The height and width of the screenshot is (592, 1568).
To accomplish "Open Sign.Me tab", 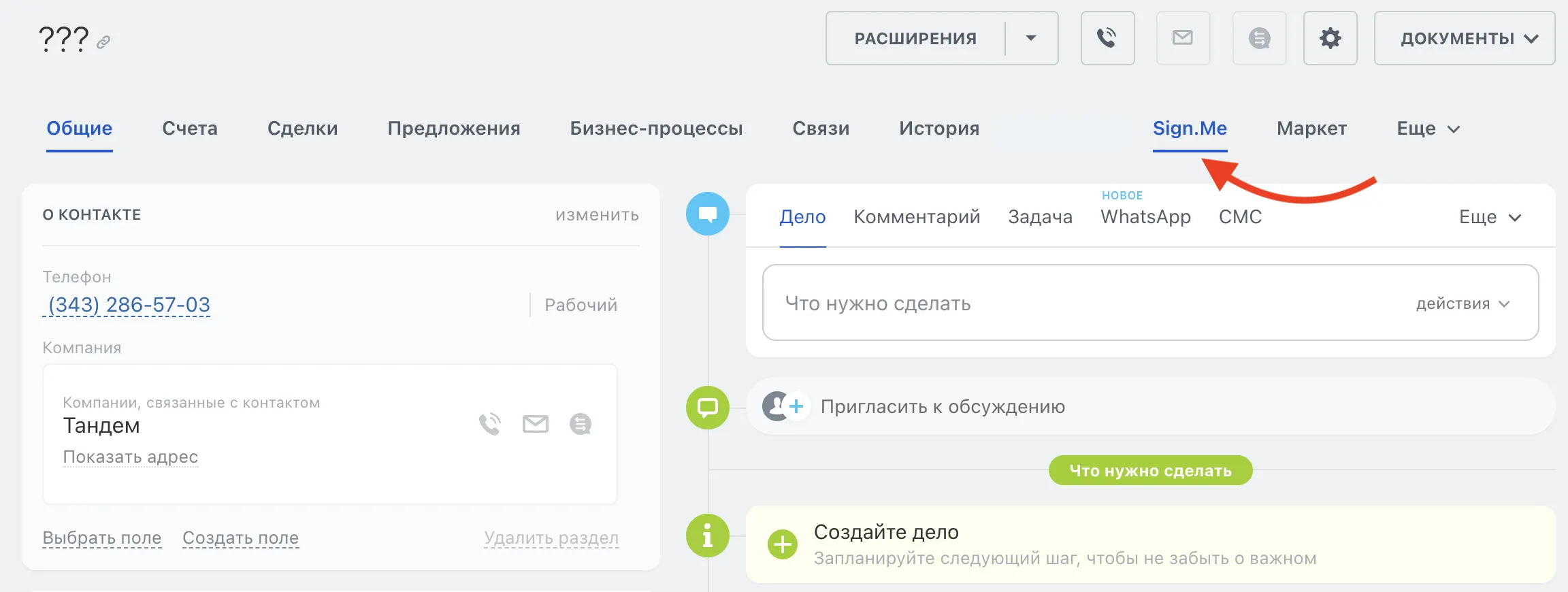I will click(1190, 129).
